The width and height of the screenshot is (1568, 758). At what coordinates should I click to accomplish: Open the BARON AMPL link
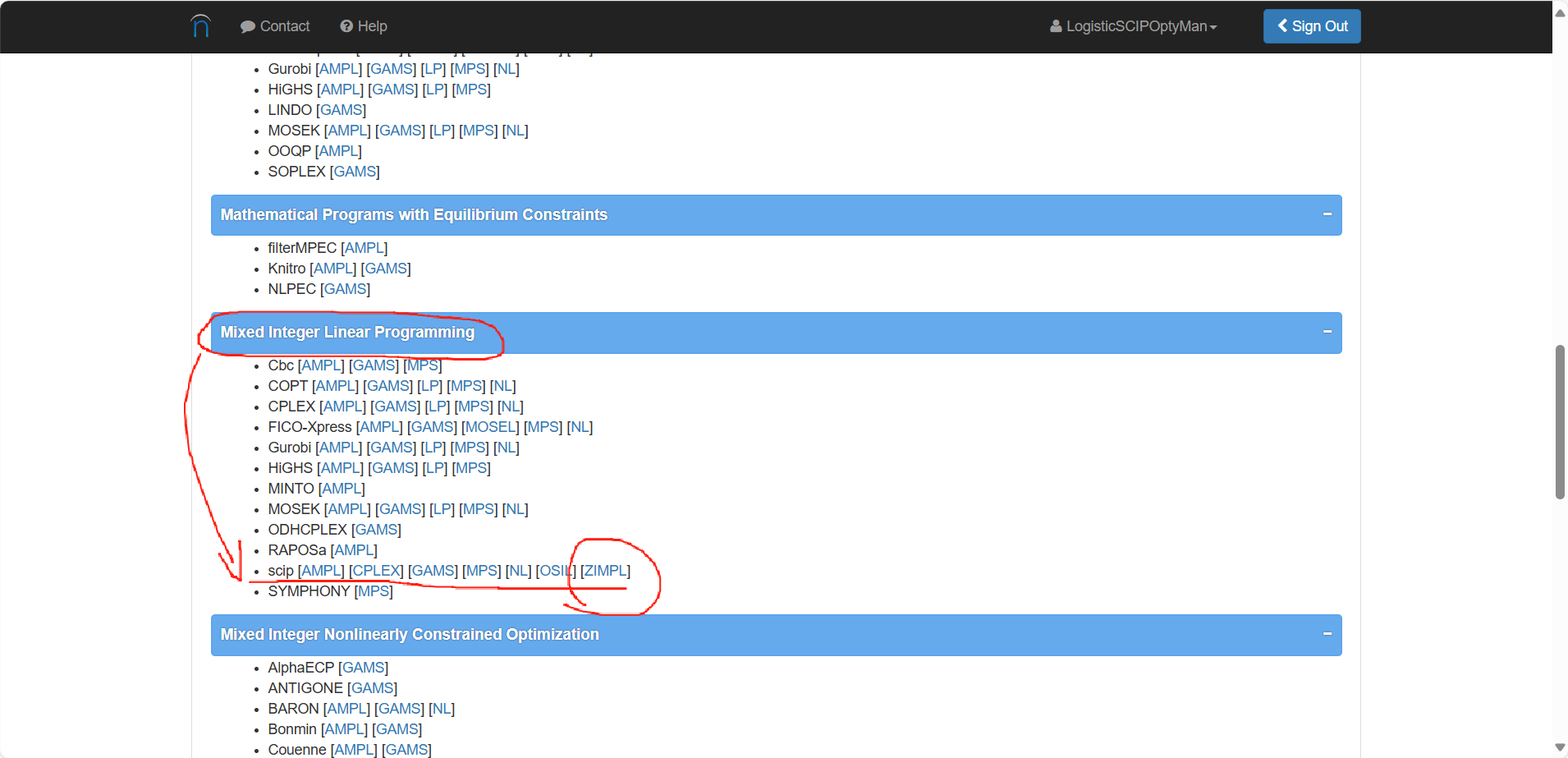point(347,709)
